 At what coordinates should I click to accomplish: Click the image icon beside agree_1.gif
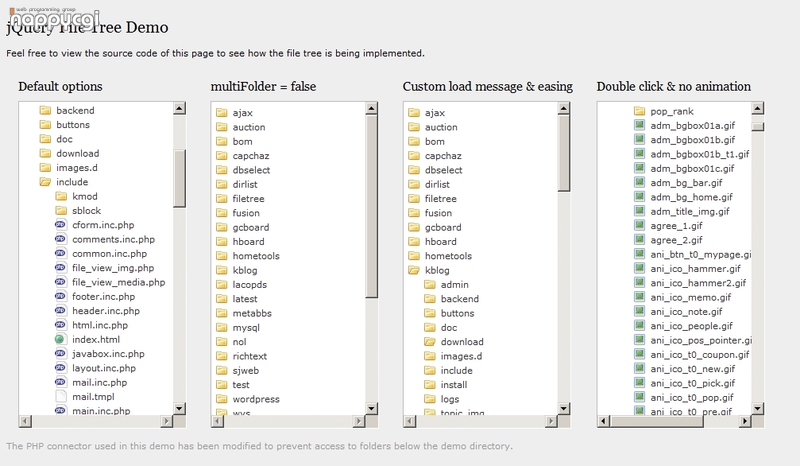click(639, 225)
